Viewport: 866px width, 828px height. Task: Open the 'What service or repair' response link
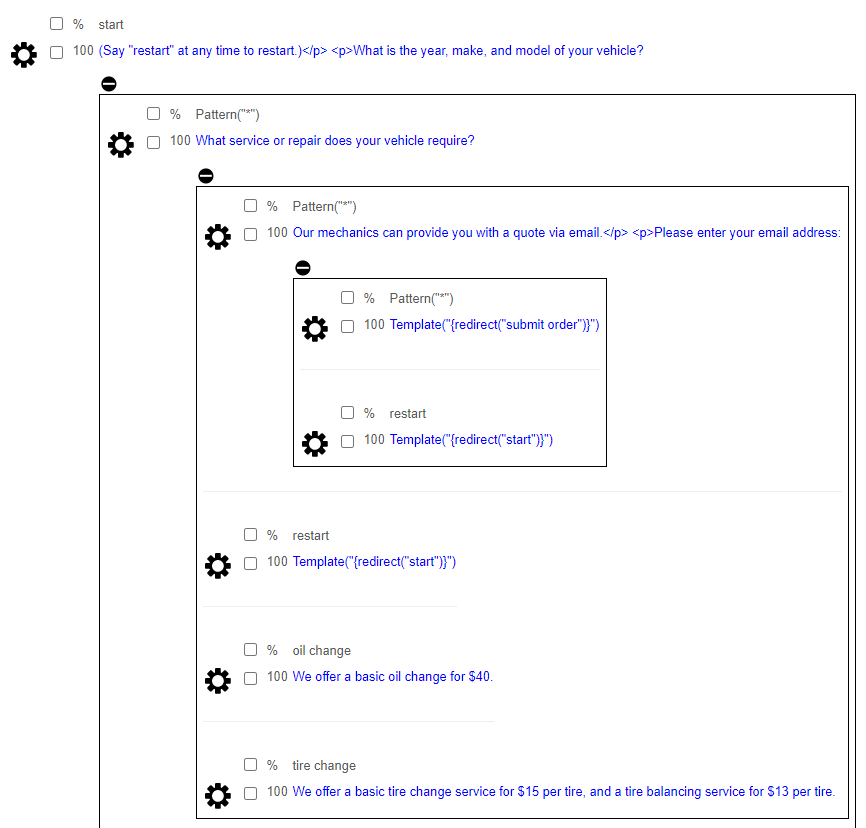335,140
